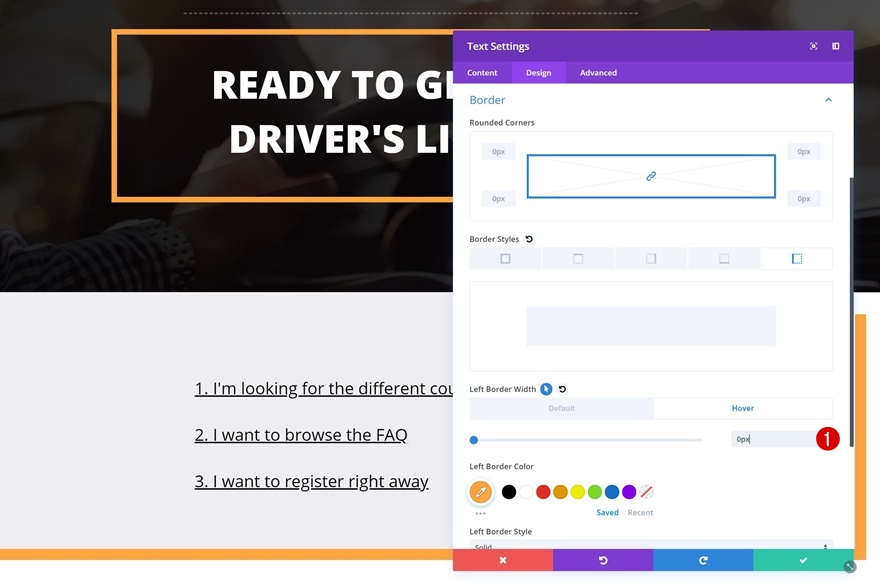Click the Text Settings panel scrollbar
This screenshot has height=586, width=880.
pos(851,312)
